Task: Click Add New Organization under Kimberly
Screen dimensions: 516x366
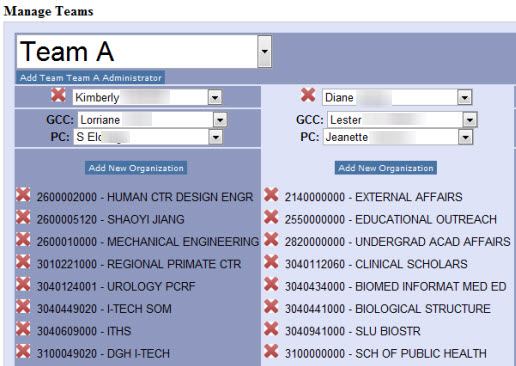Action: (x=136, y=168)
